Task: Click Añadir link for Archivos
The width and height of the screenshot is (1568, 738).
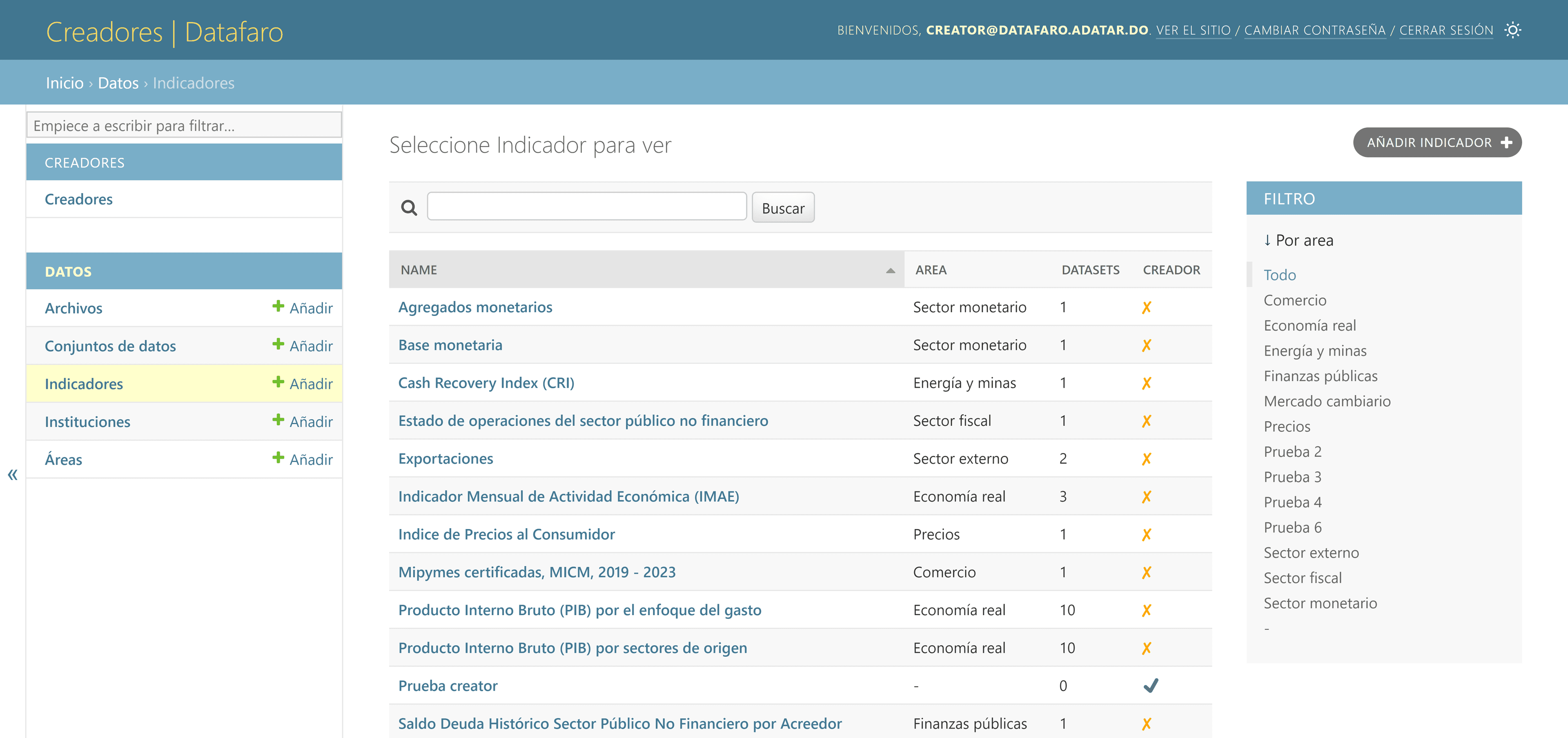Action: 311,308
